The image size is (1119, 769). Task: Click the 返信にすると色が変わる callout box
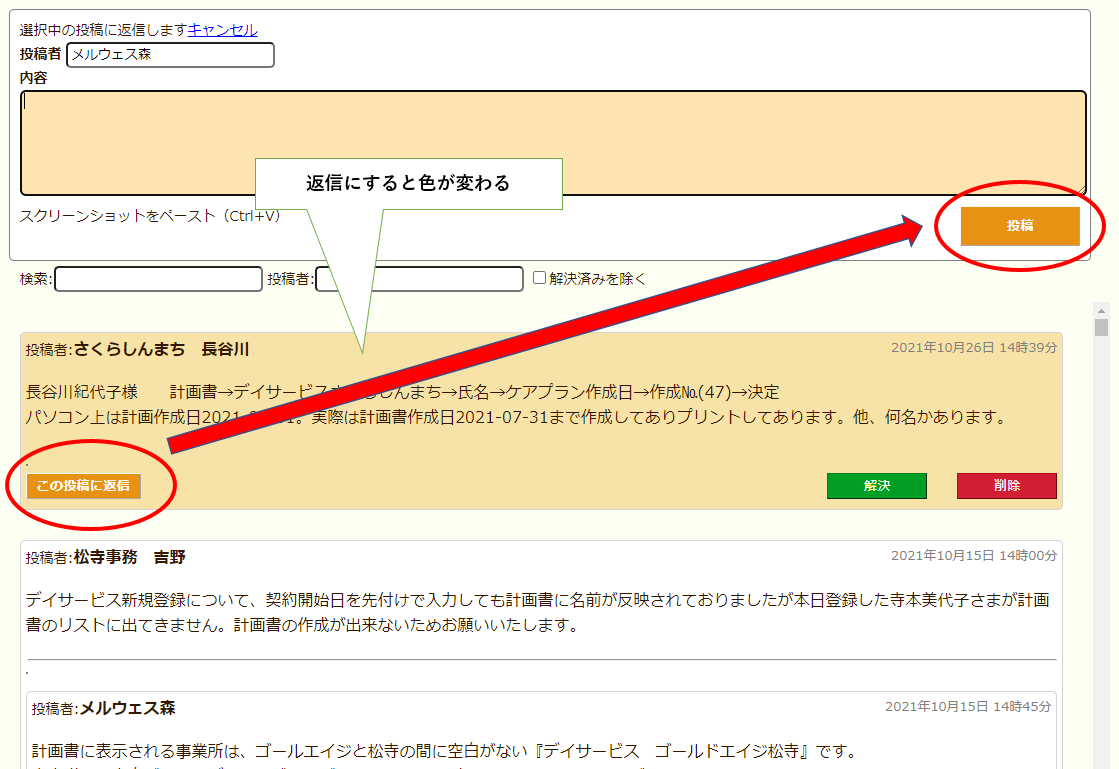[x=408, y=184]
